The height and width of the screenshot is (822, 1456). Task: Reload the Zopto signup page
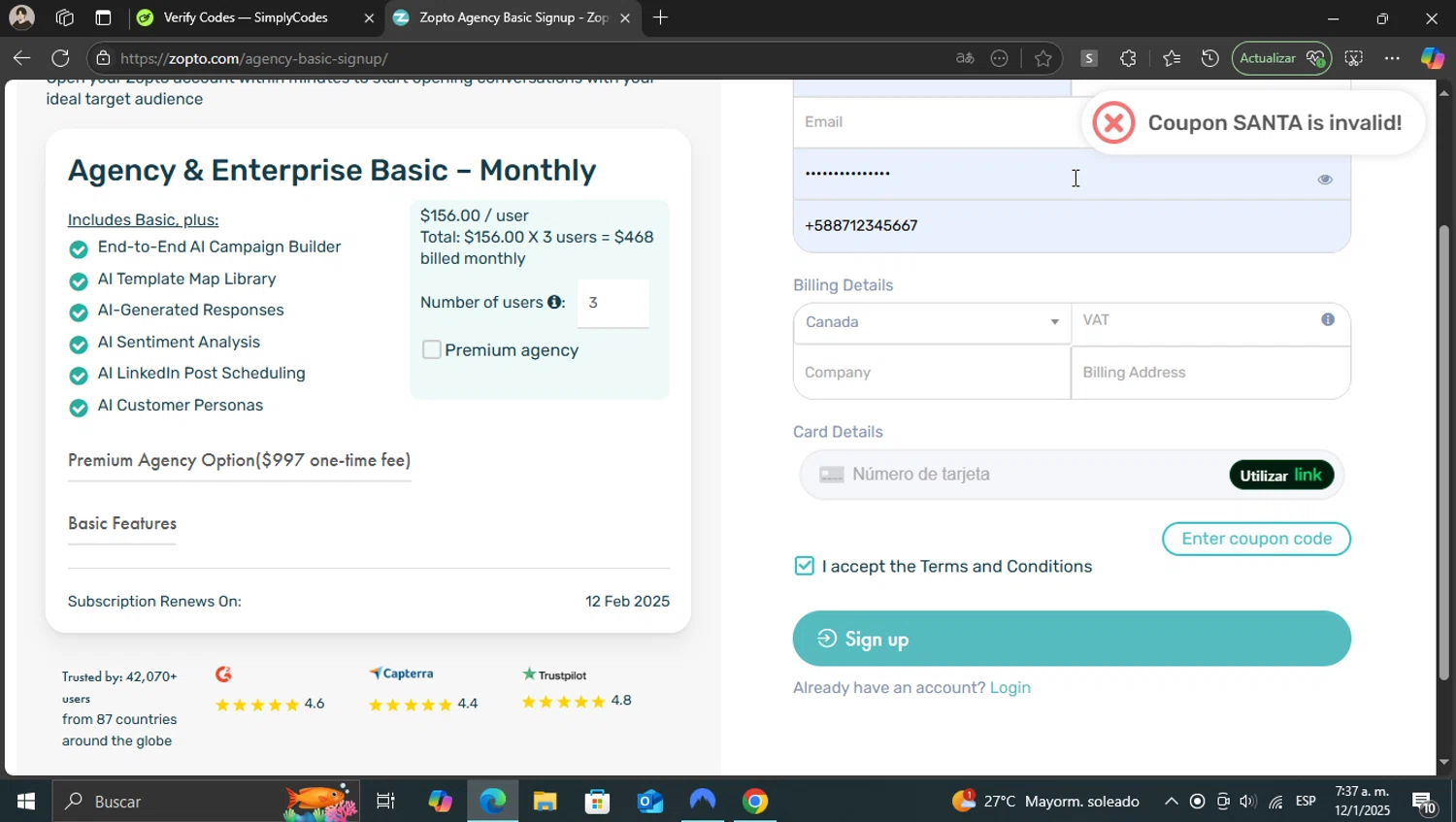60,58
